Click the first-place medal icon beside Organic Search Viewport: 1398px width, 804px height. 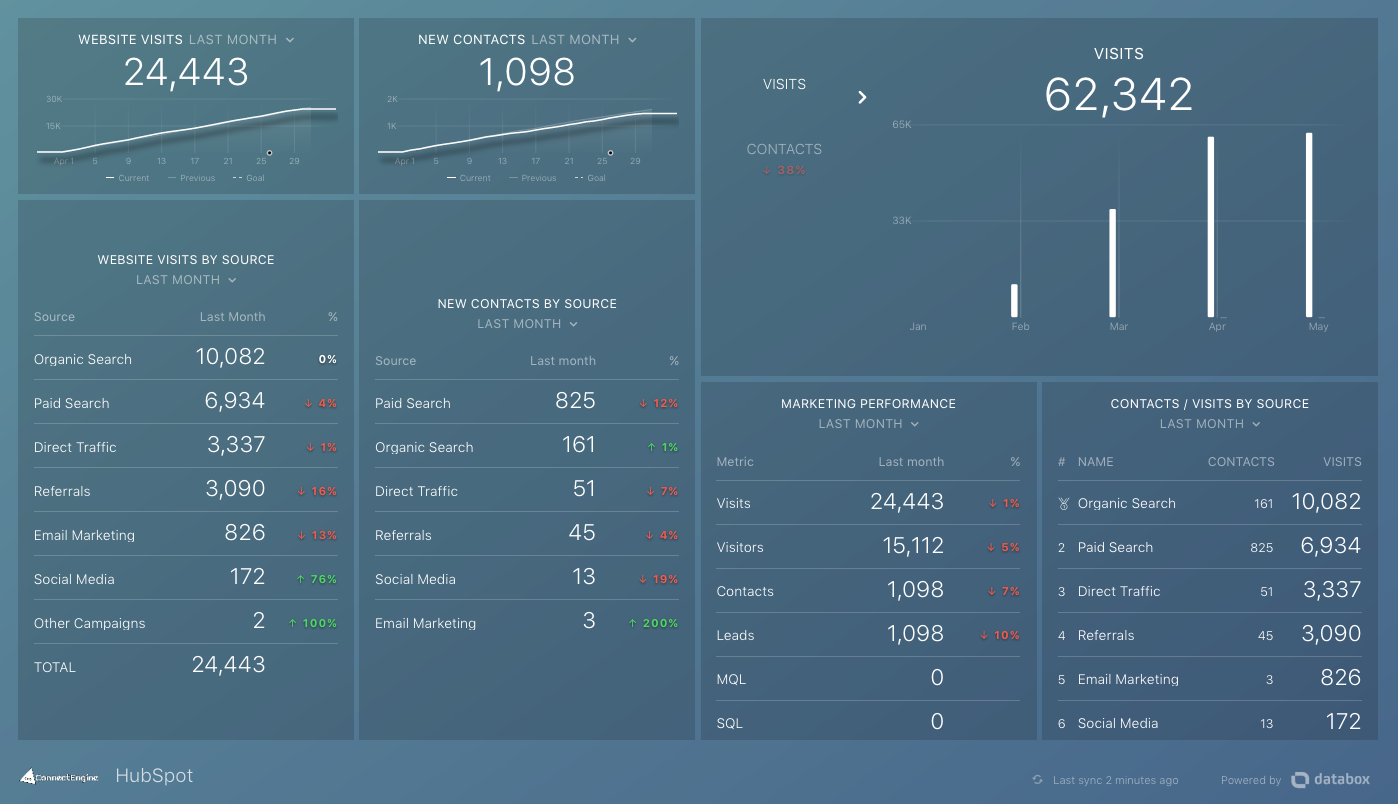[x=1062, y=503]
